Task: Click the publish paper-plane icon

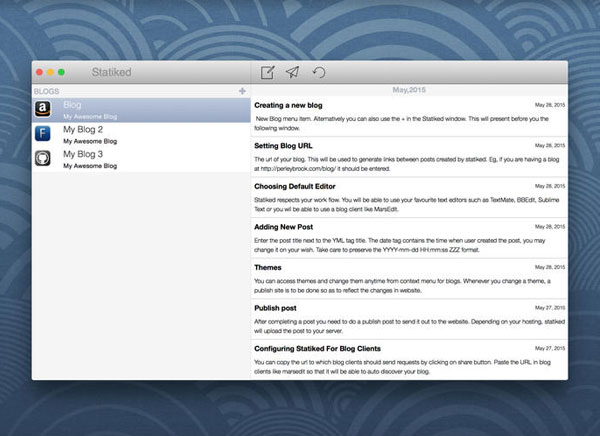Action: pyautogui.click(x=292, y=72)
